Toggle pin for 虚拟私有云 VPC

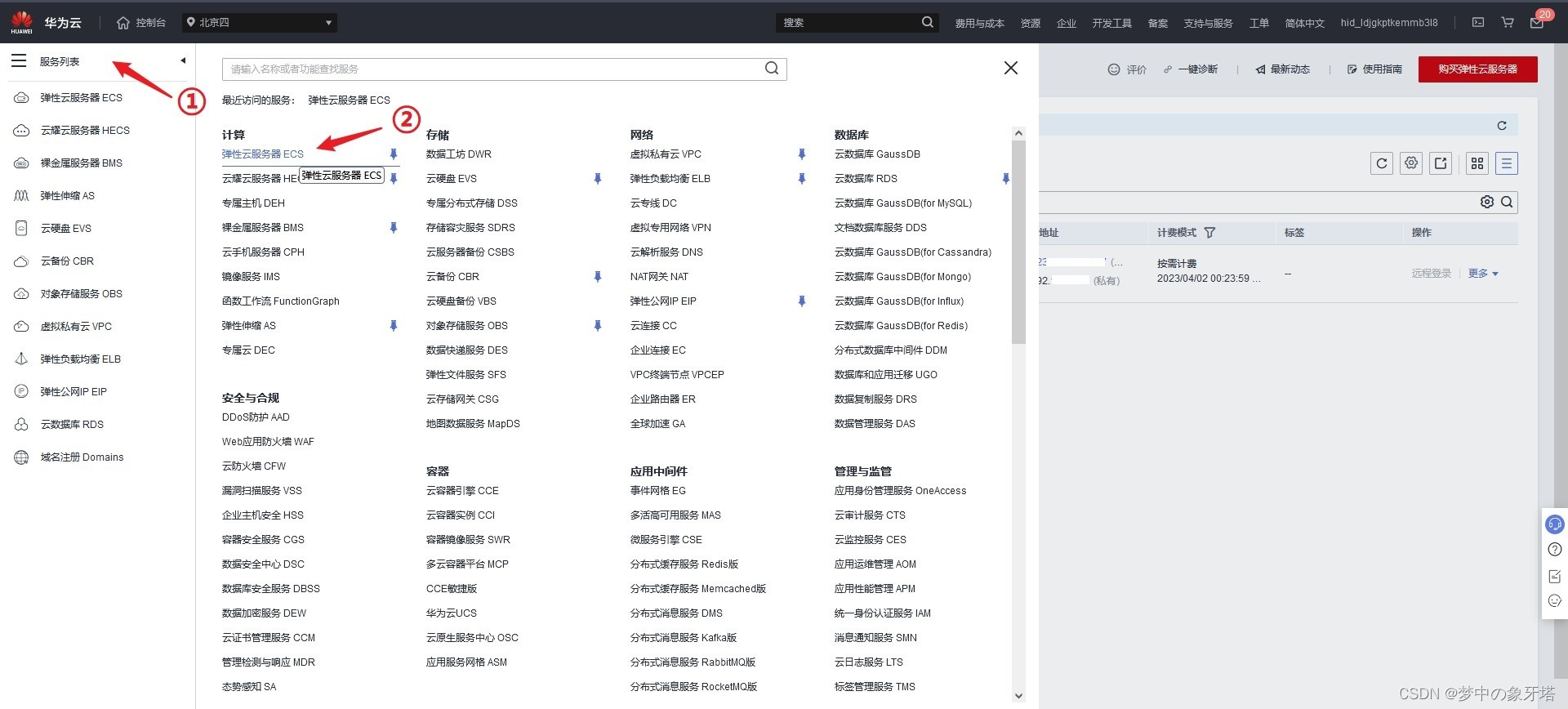click(x=802, y=154)
